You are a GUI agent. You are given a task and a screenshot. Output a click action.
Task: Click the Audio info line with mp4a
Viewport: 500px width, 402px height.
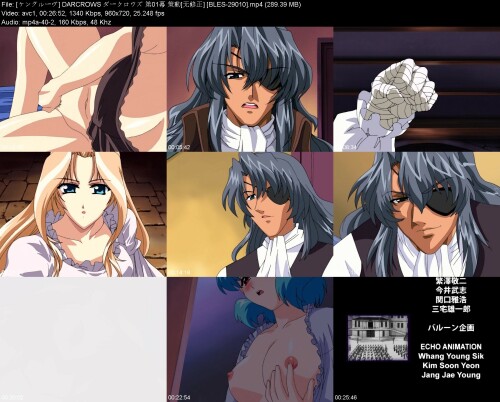56,22
